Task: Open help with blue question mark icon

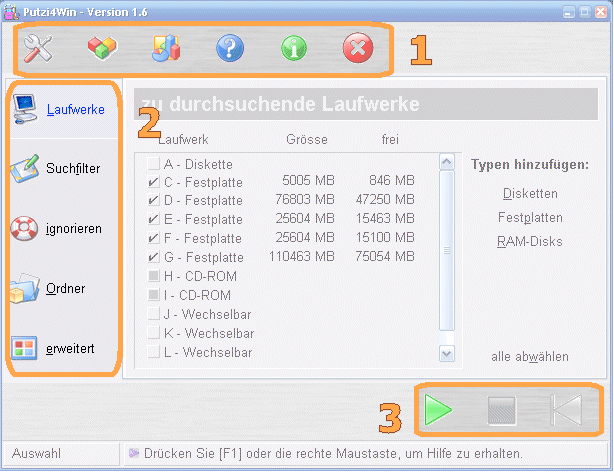Action: [230, 48]
